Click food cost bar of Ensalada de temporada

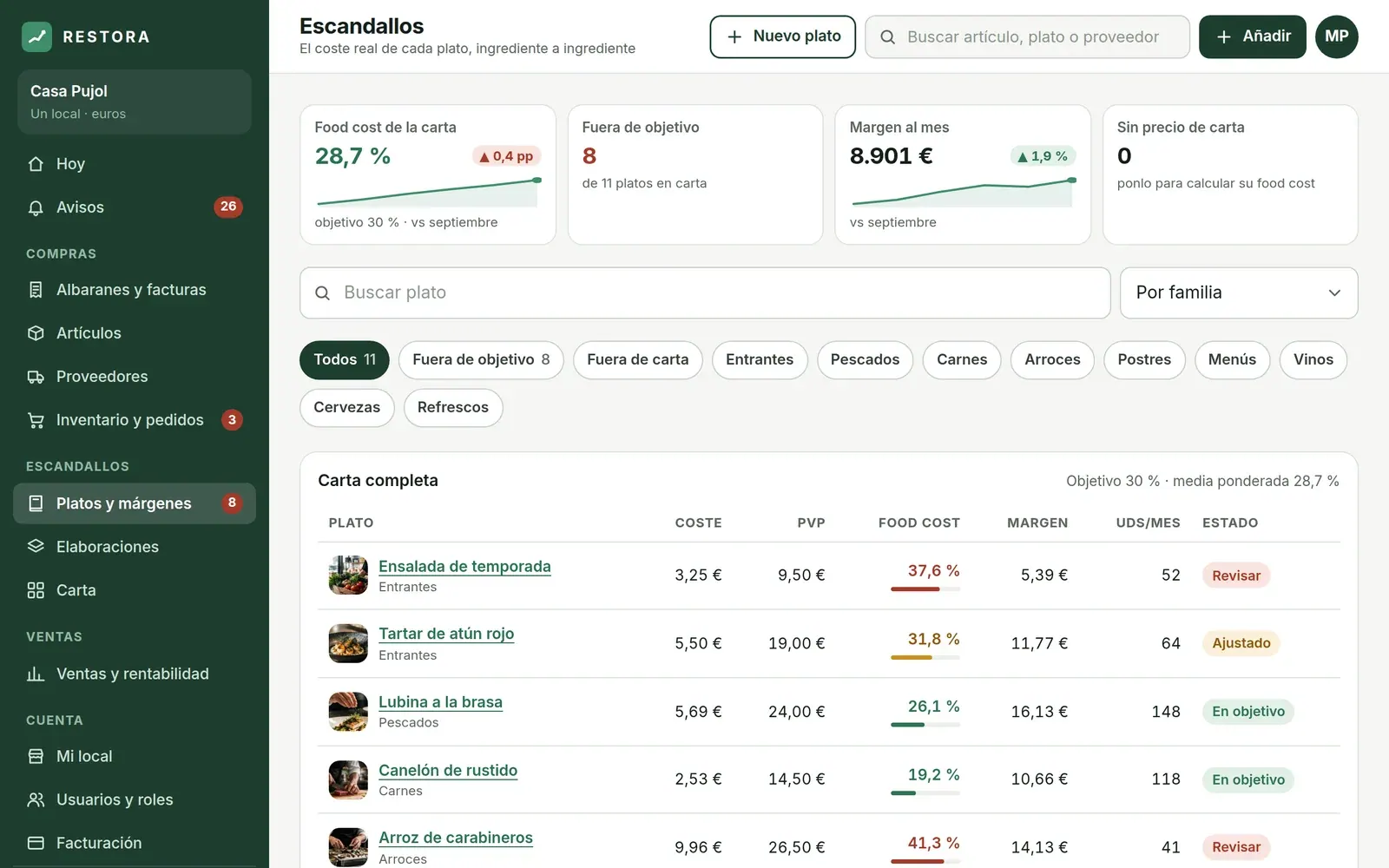925,589
